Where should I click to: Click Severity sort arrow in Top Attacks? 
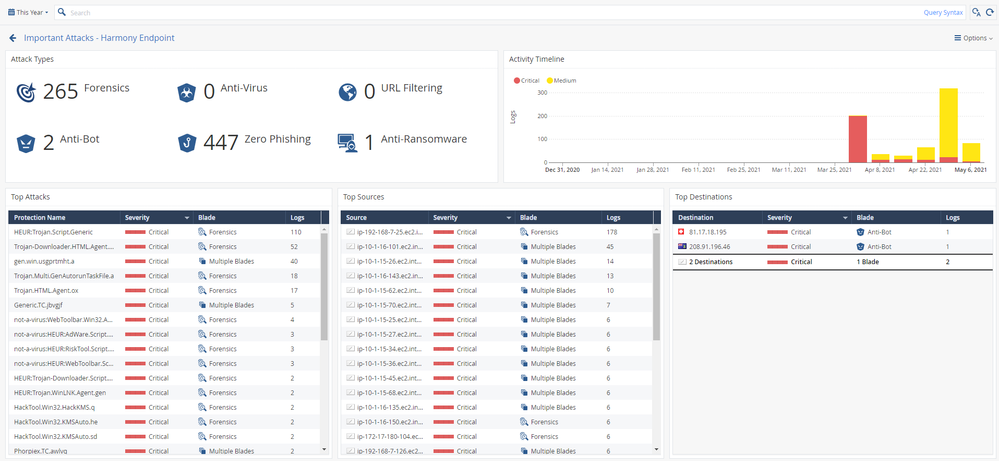pos(187,218)
